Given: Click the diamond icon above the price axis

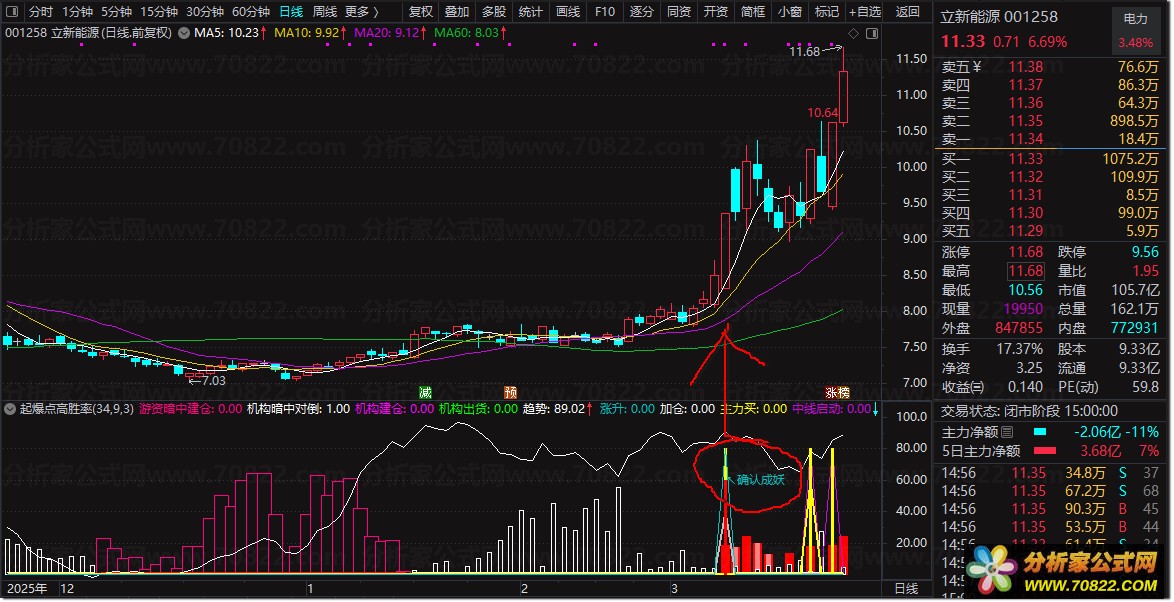Looking at the screenshot, I should pos(854,34).
